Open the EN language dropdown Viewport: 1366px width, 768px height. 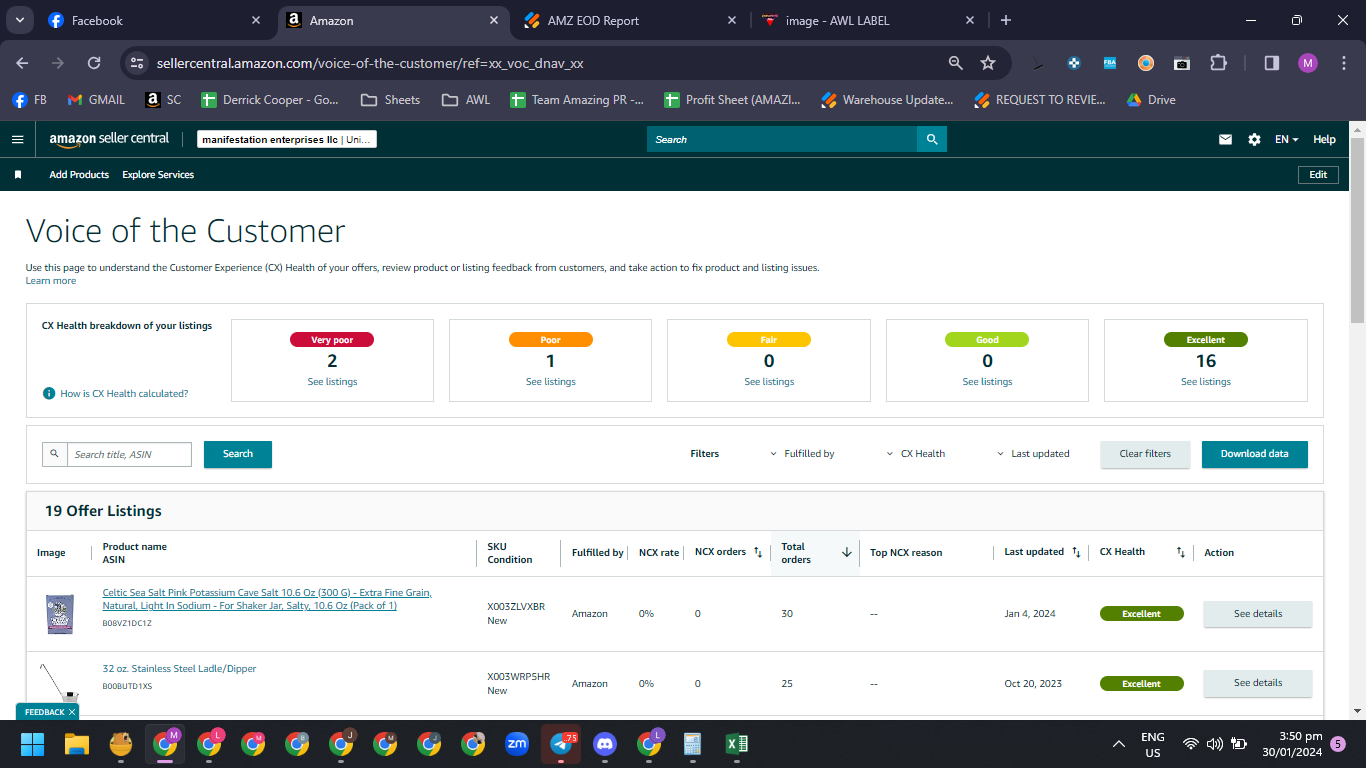tap(1286, 139)
